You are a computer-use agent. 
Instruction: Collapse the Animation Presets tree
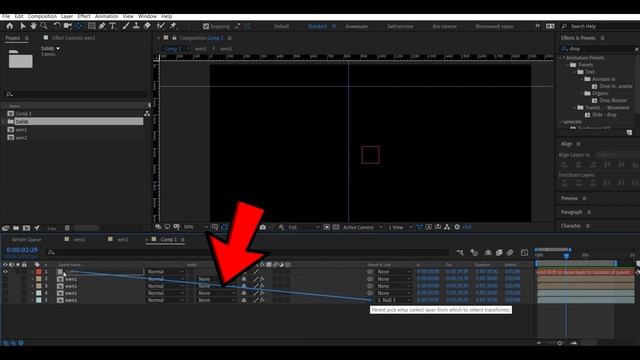point(561,58)
